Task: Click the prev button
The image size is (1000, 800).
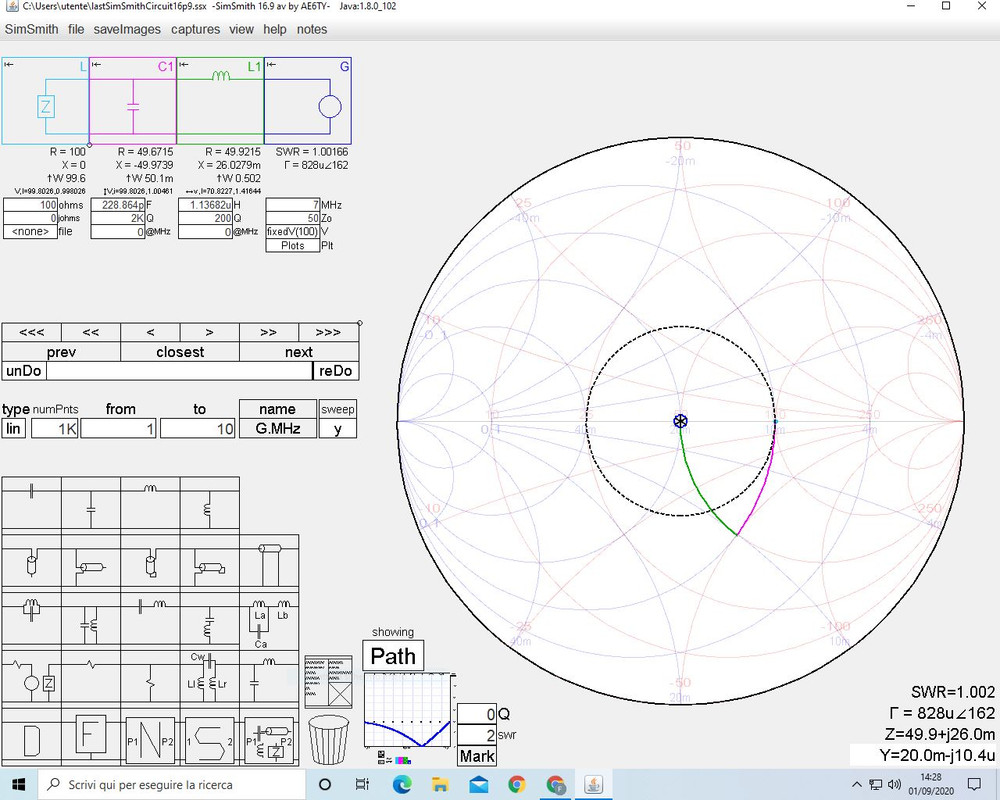Action: pyautogui.click(x=61, y=352)
